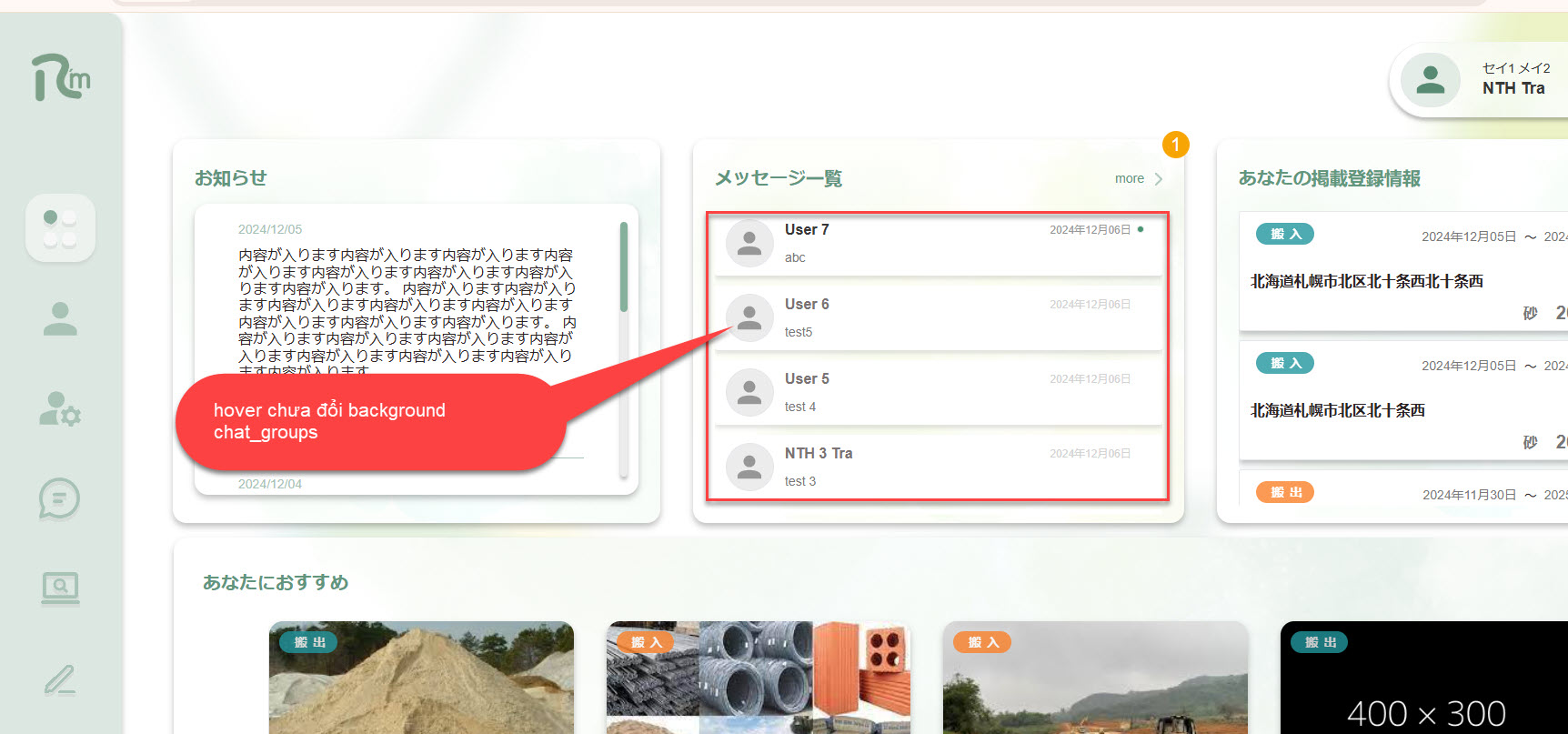Open the steel and bricks thumbnail
Screen dimensions: 1568x734
759,678
